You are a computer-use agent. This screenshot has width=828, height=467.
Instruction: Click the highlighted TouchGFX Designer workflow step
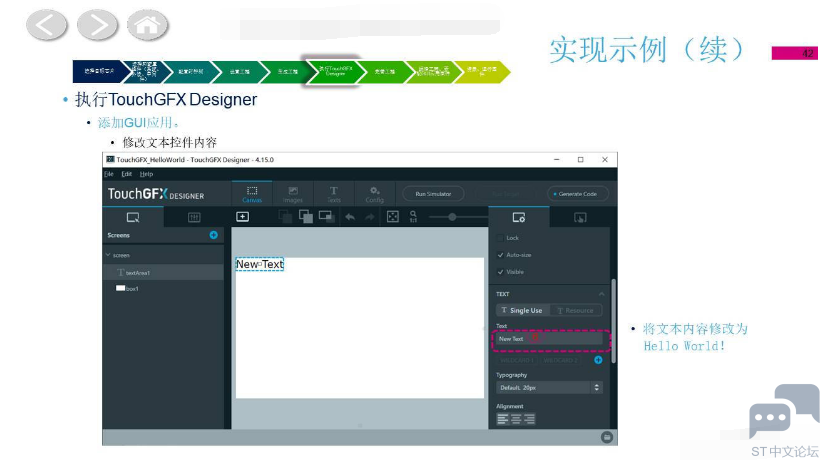click(x=335, y=71)
